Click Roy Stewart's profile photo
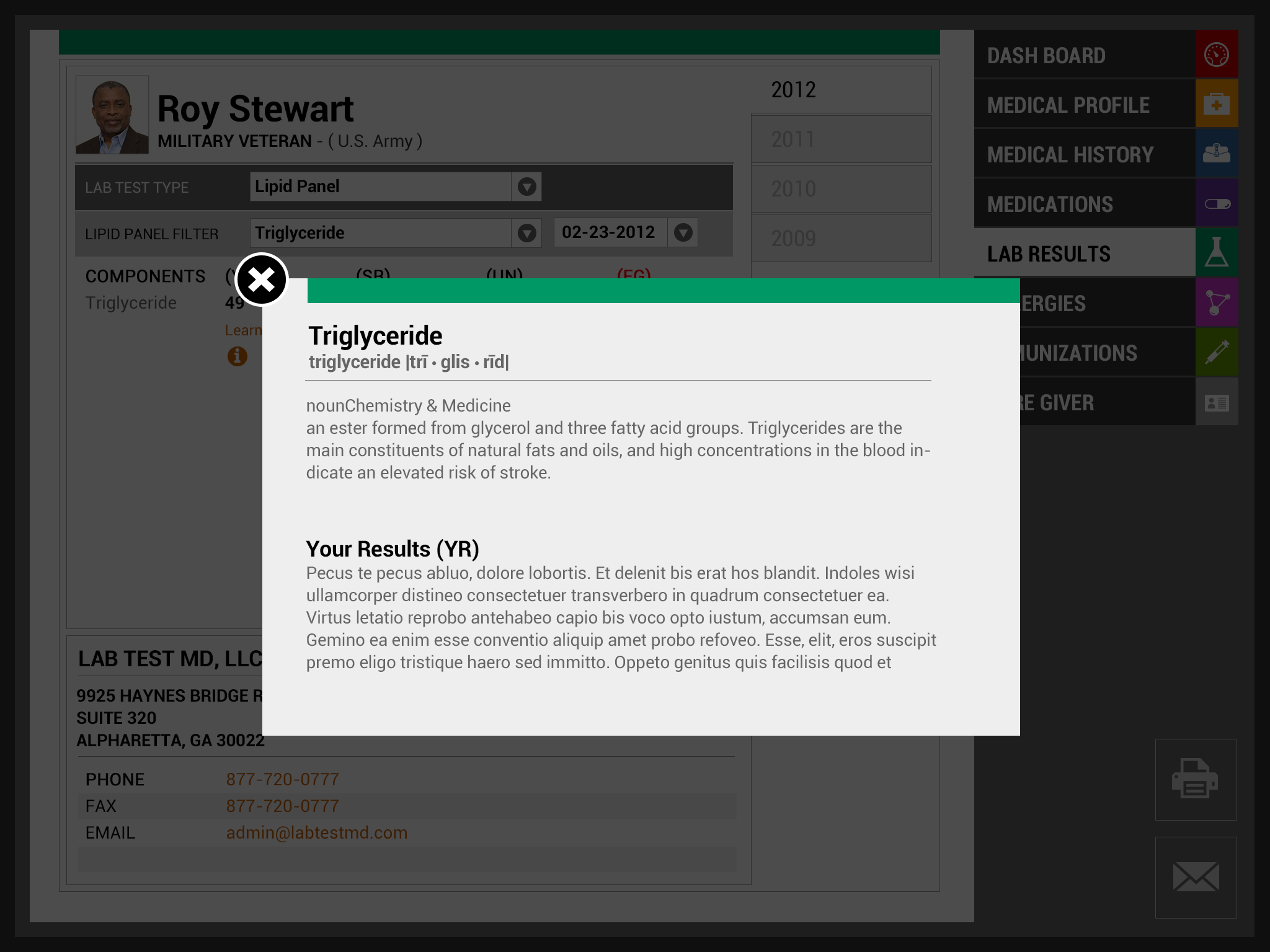The width and height of the screenshot is (1270, 952). (x=112, y=115)
